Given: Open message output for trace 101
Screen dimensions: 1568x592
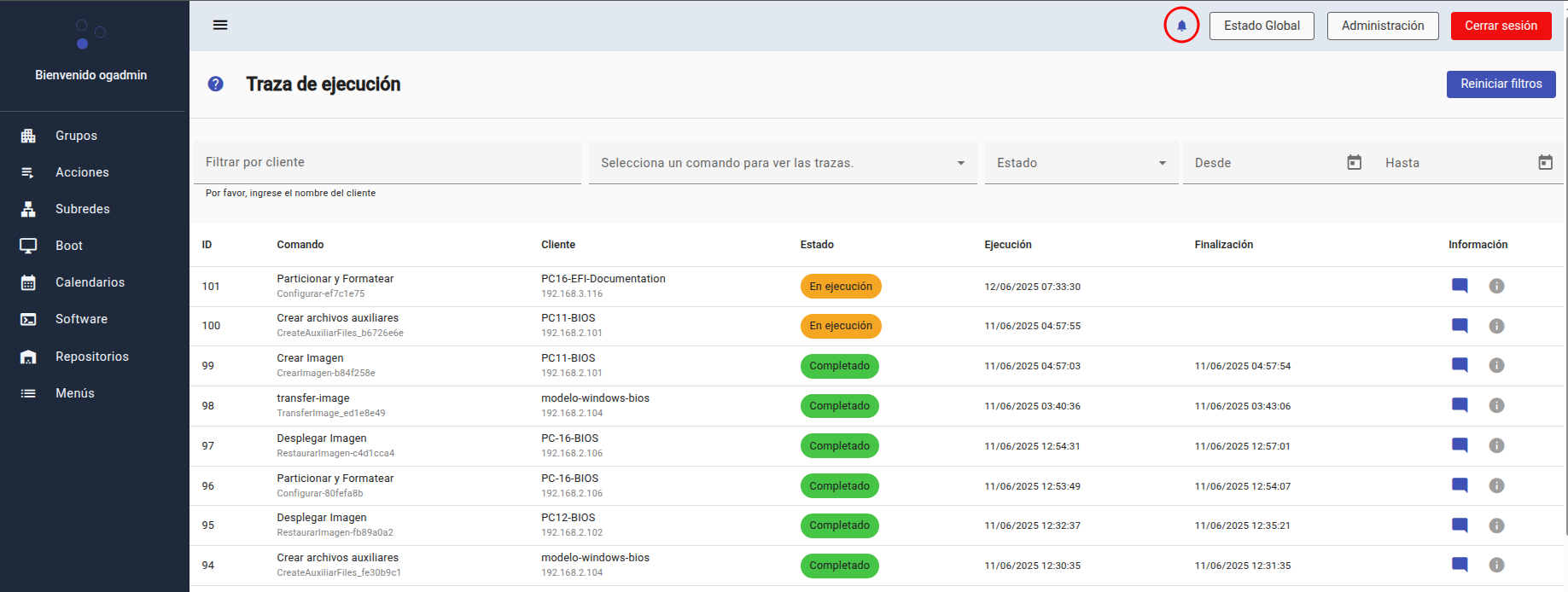Looking at the screenshot, I should pos(1460,286).
